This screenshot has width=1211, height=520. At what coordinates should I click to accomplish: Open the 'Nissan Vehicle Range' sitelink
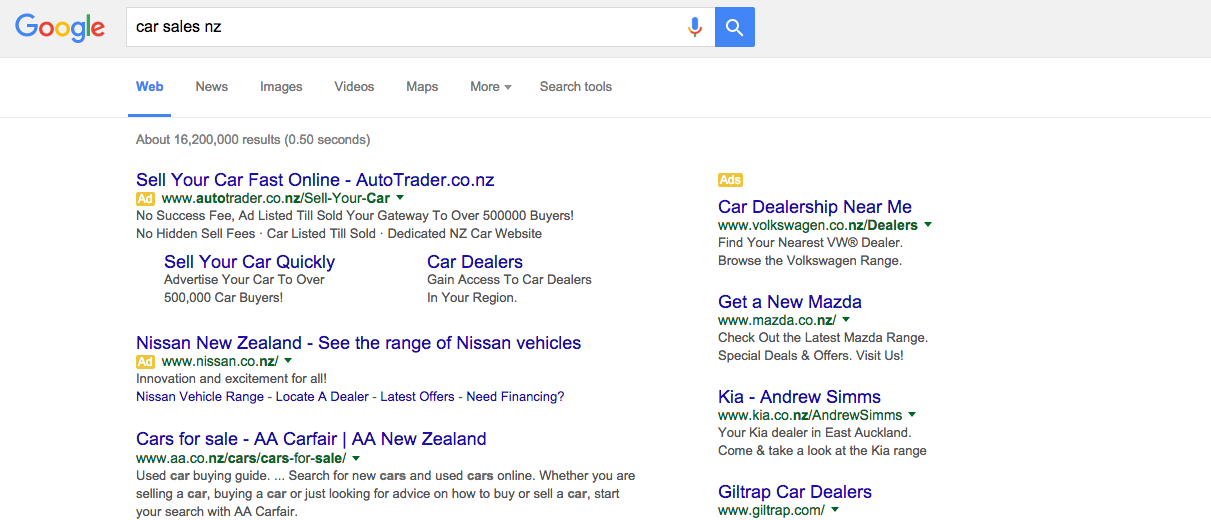(200, 397)
